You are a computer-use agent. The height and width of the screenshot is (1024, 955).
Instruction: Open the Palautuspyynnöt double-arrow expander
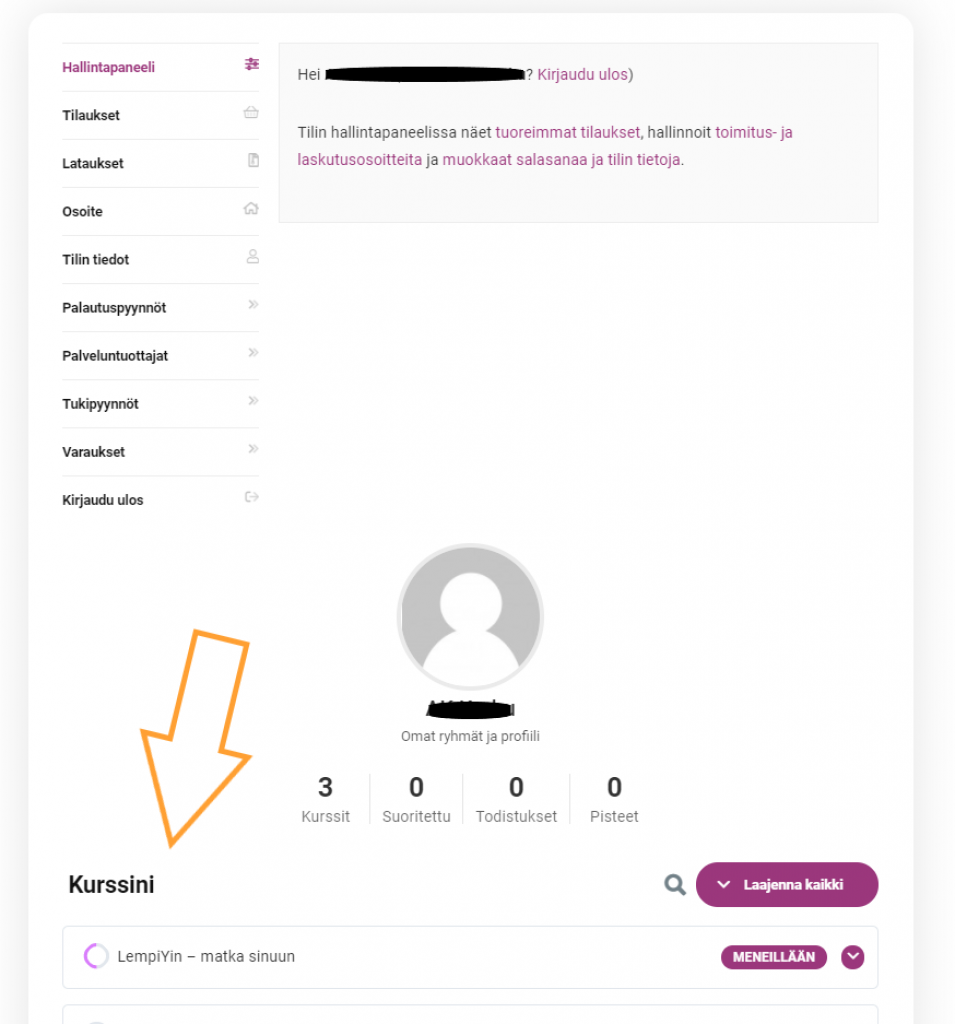click(x=253, y=303)
